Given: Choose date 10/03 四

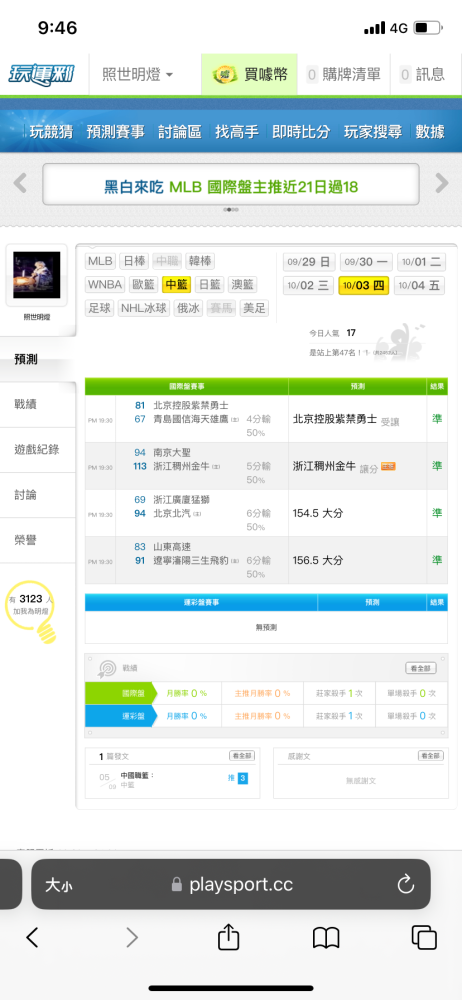Looking at the screenshot, I should [364, 285].
